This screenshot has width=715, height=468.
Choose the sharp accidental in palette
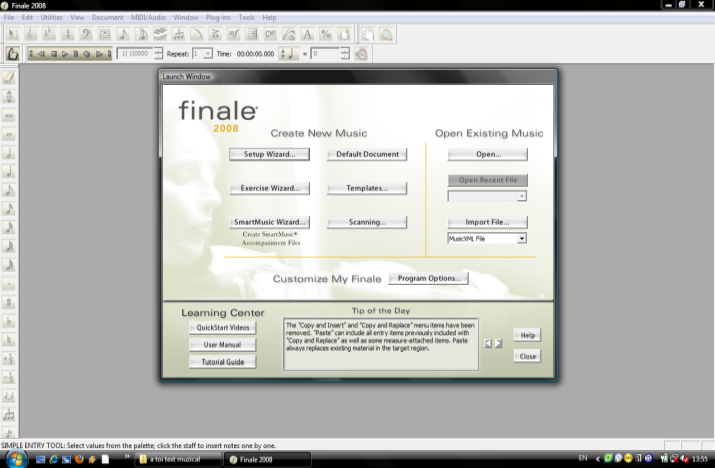click(x=9, y=302)
